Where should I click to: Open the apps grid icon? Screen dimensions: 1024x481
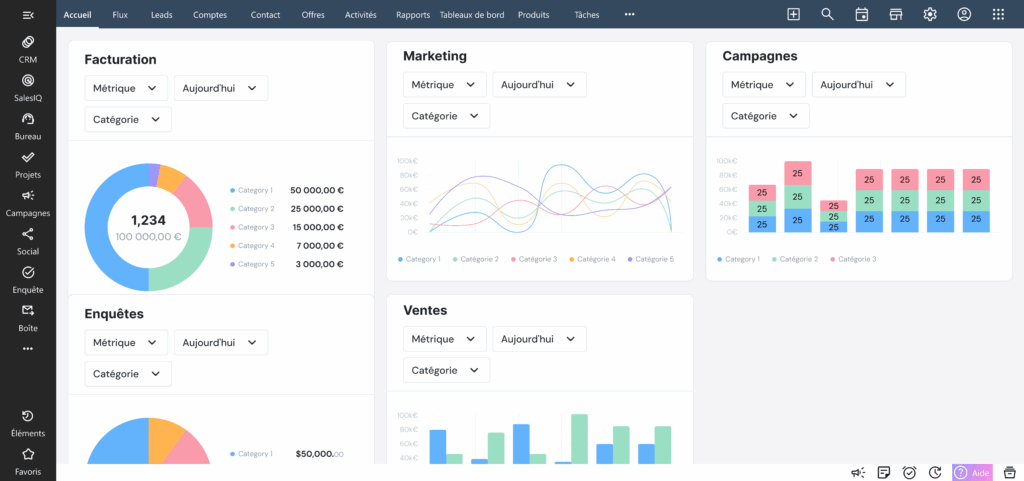coord(998,14)
